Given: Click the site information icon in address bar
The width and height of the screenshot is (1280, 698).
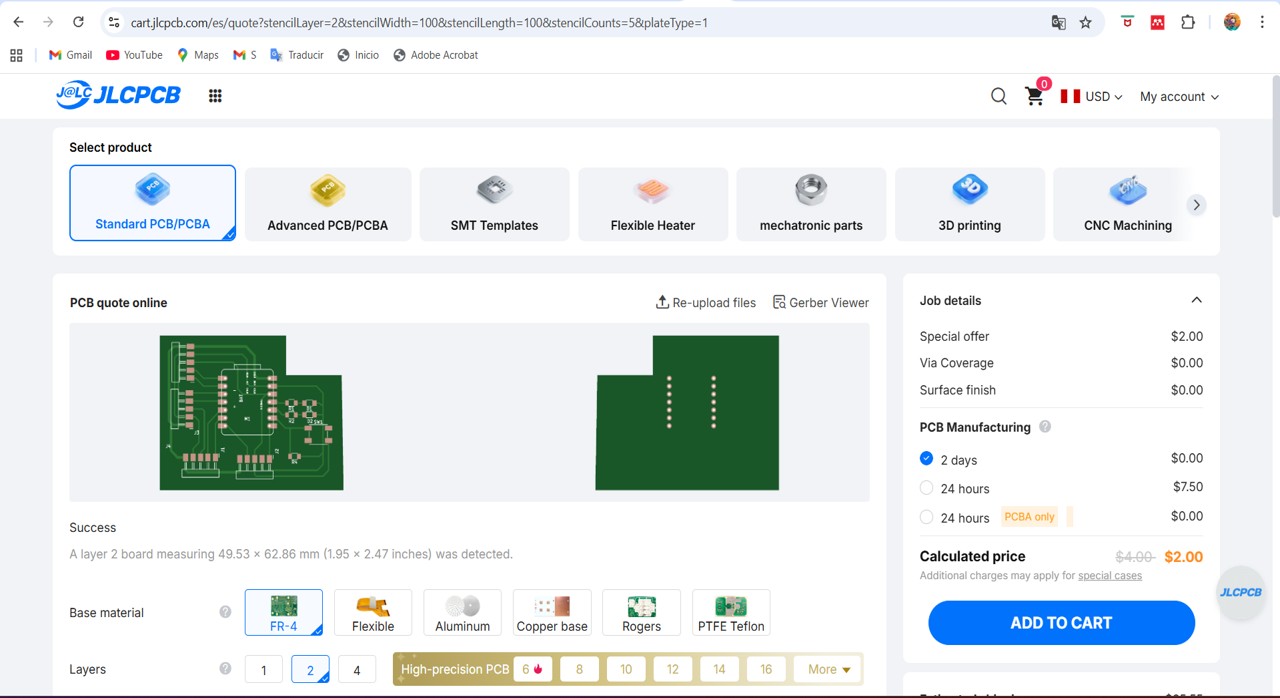Looking at the screenshot, I should click(x=113, y=22).
